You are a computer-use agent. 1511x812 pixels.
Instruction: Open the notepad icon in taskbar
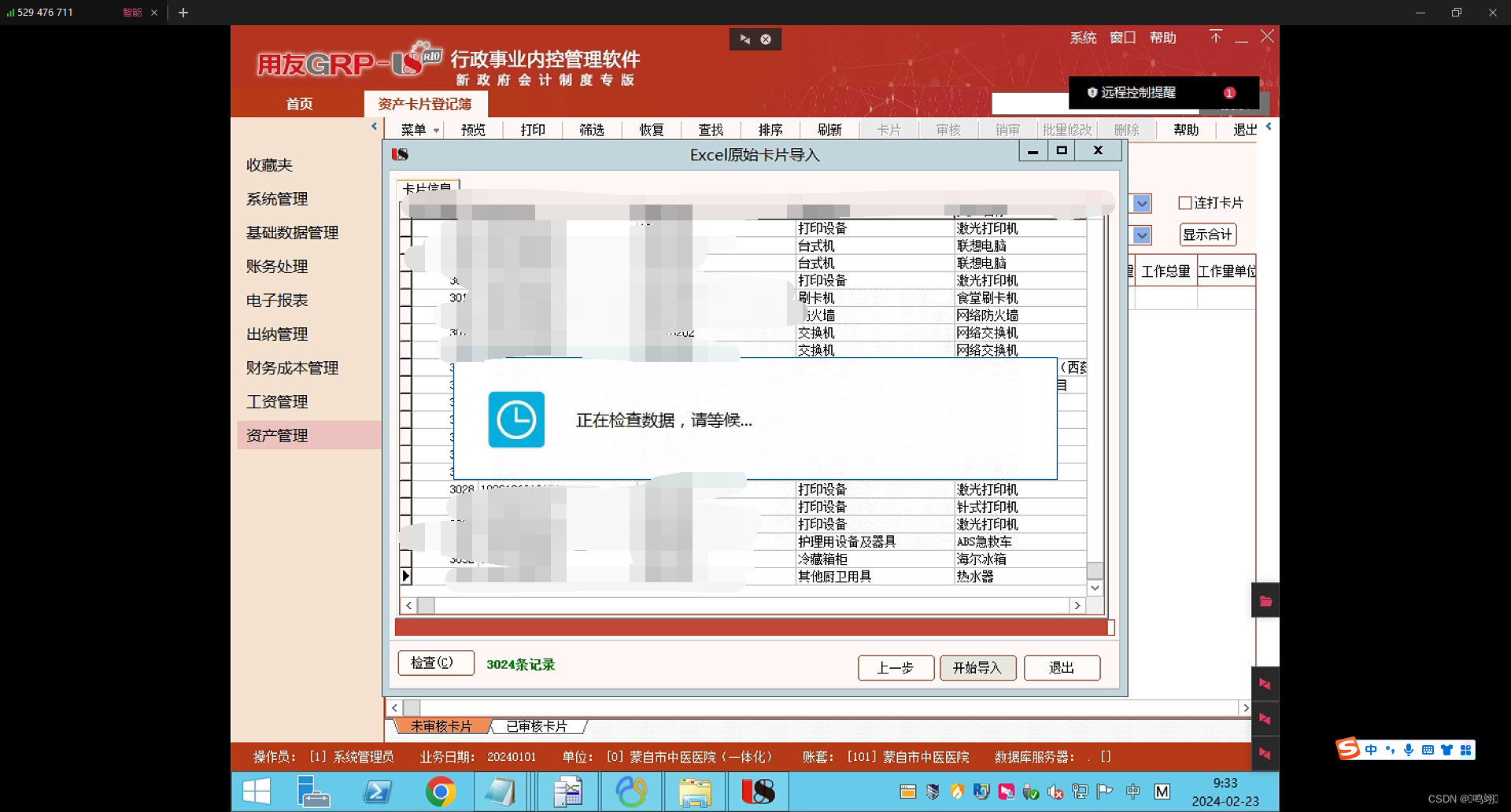point(499,791)
